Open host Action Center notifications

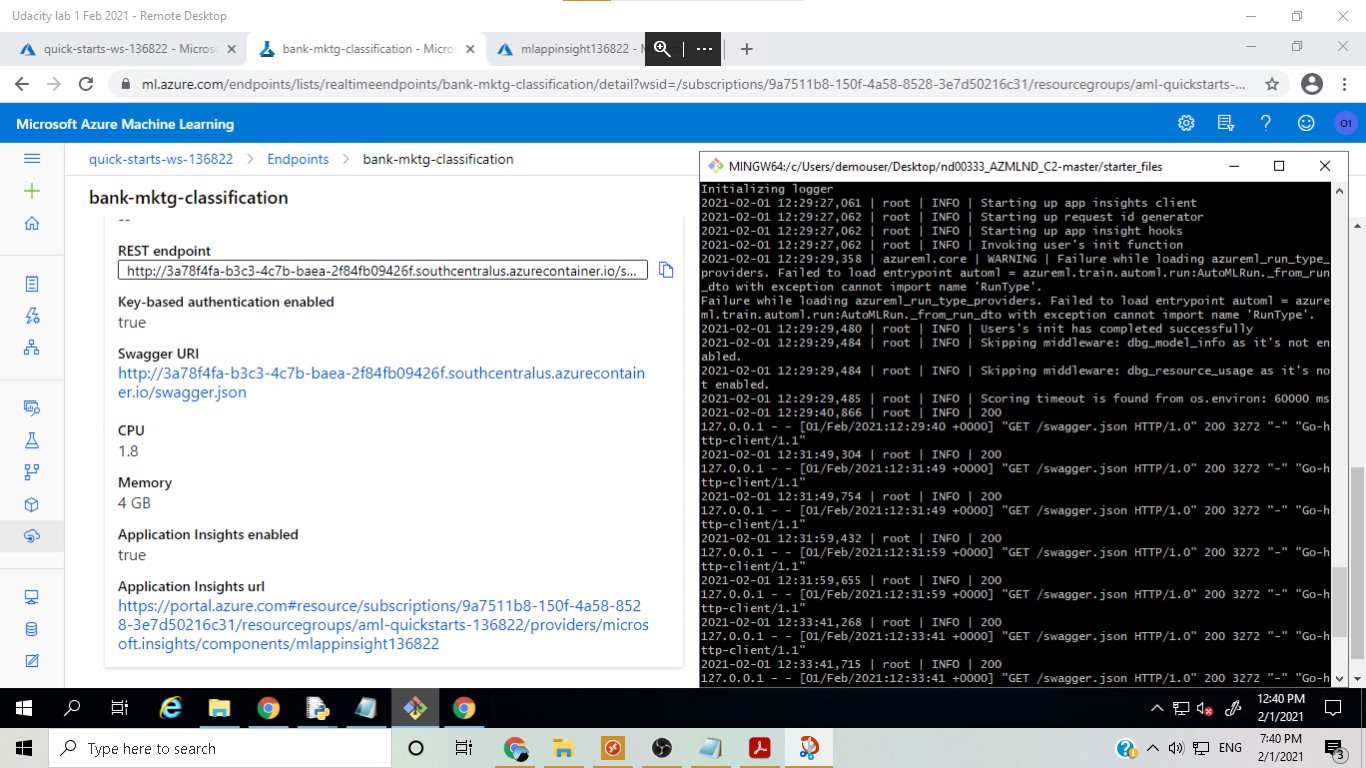click(x=1334, y=748)
